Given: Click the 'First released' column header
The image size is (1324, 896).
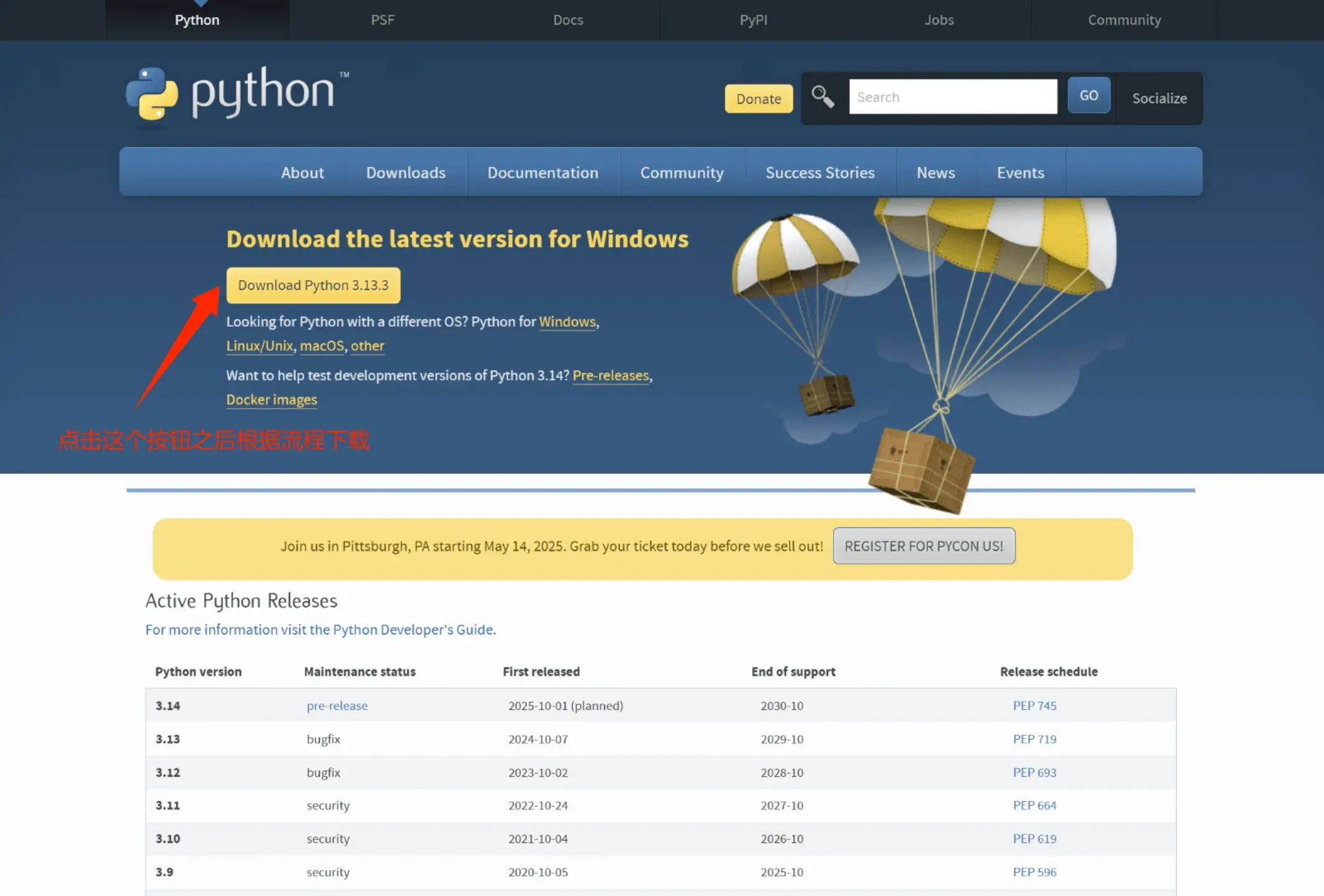Looking at the screenshot, I should click(541, 672).
